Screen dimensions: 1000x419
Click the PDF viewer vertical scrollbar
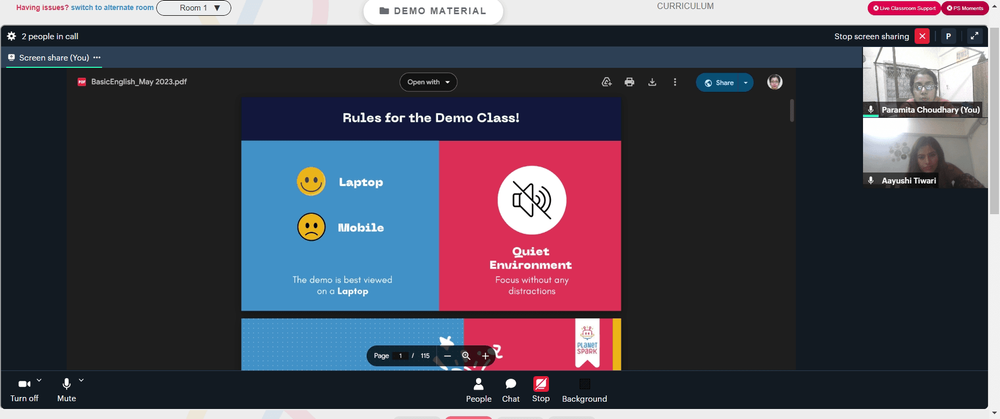[x=791, y=110]
